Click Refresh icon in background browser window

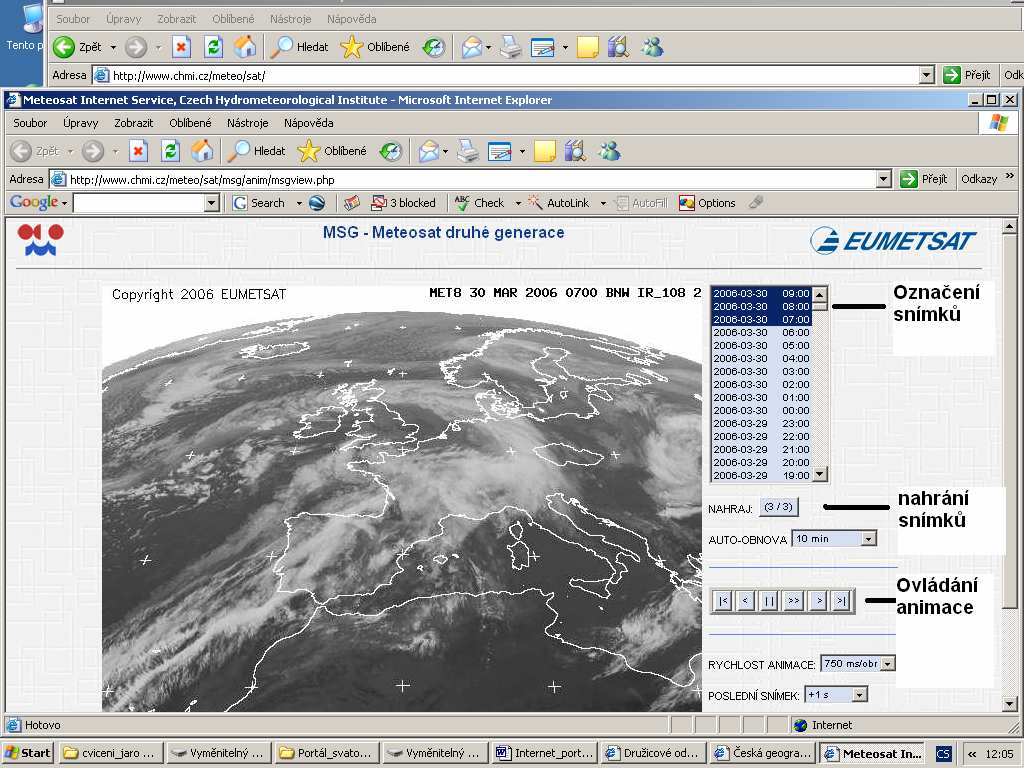click(x=214, y=47)
